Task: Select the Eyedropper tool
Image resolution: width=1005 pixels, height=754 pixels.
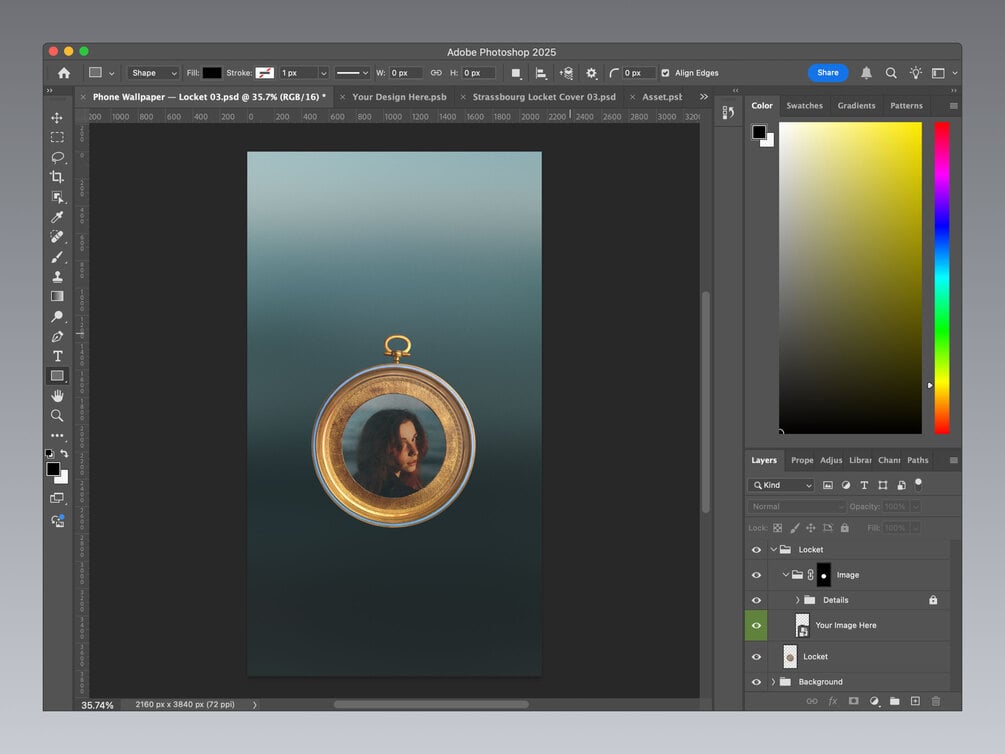Action: 57,217
